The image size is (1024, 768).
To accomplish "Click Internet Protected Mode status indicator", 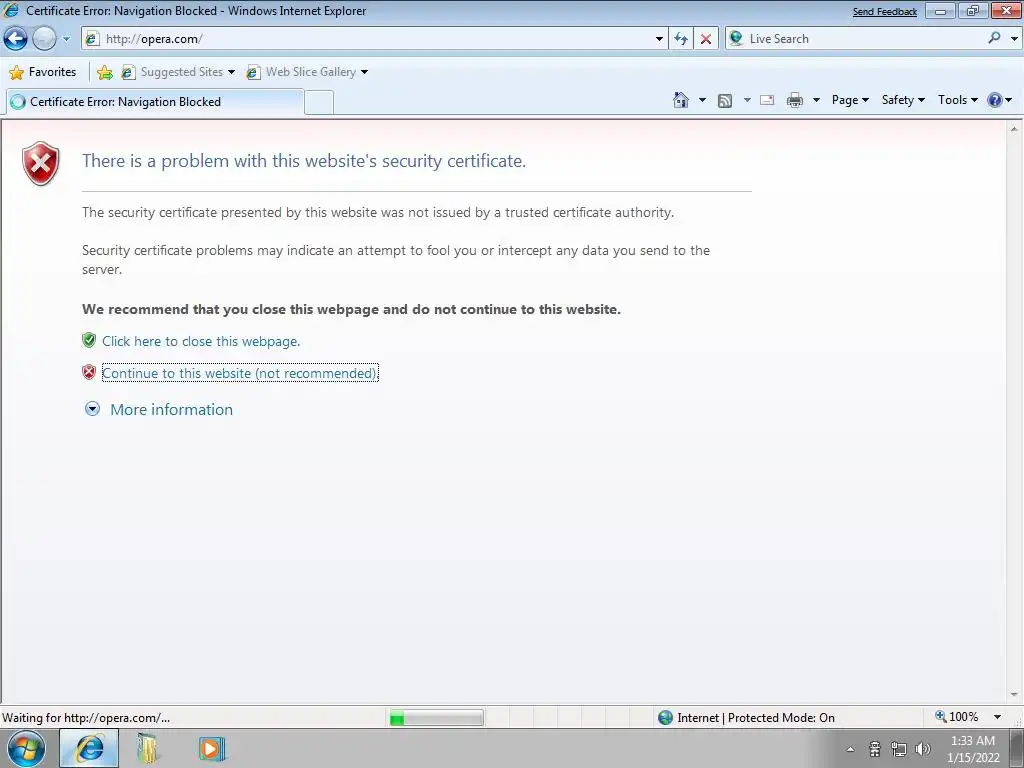I will (746, 718).
